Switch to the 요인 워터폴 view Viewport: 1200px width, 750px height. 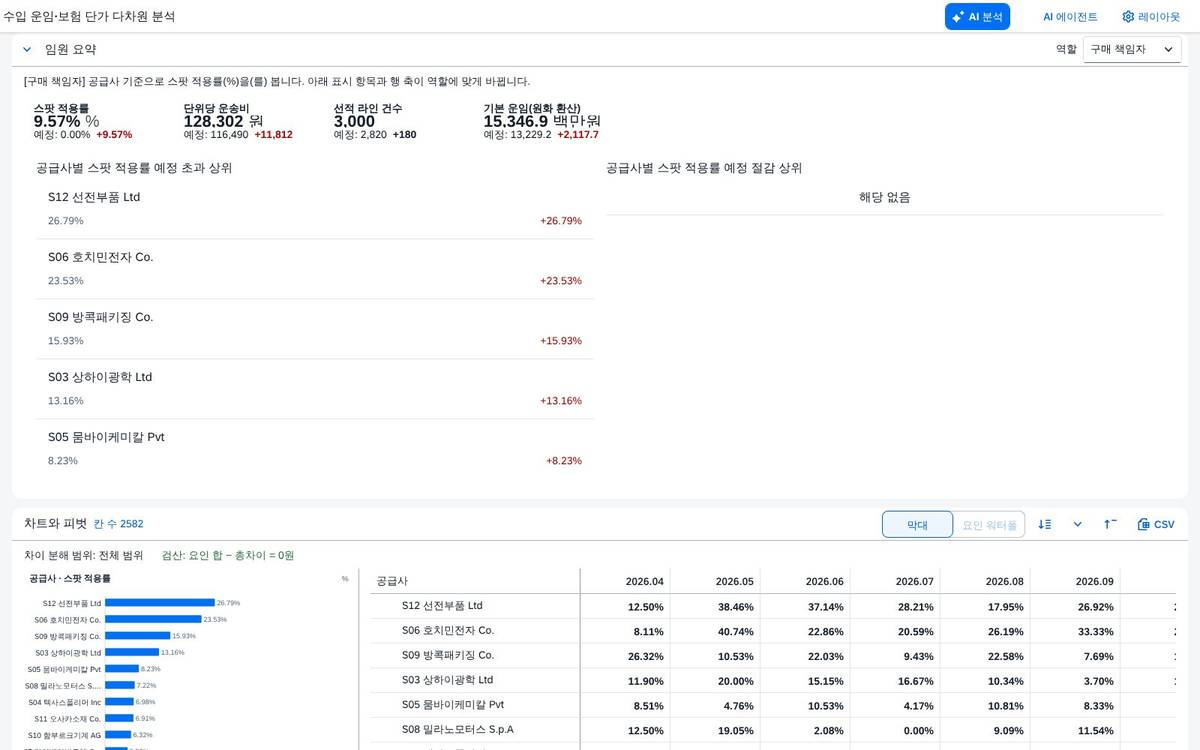[x=989, y=524]
